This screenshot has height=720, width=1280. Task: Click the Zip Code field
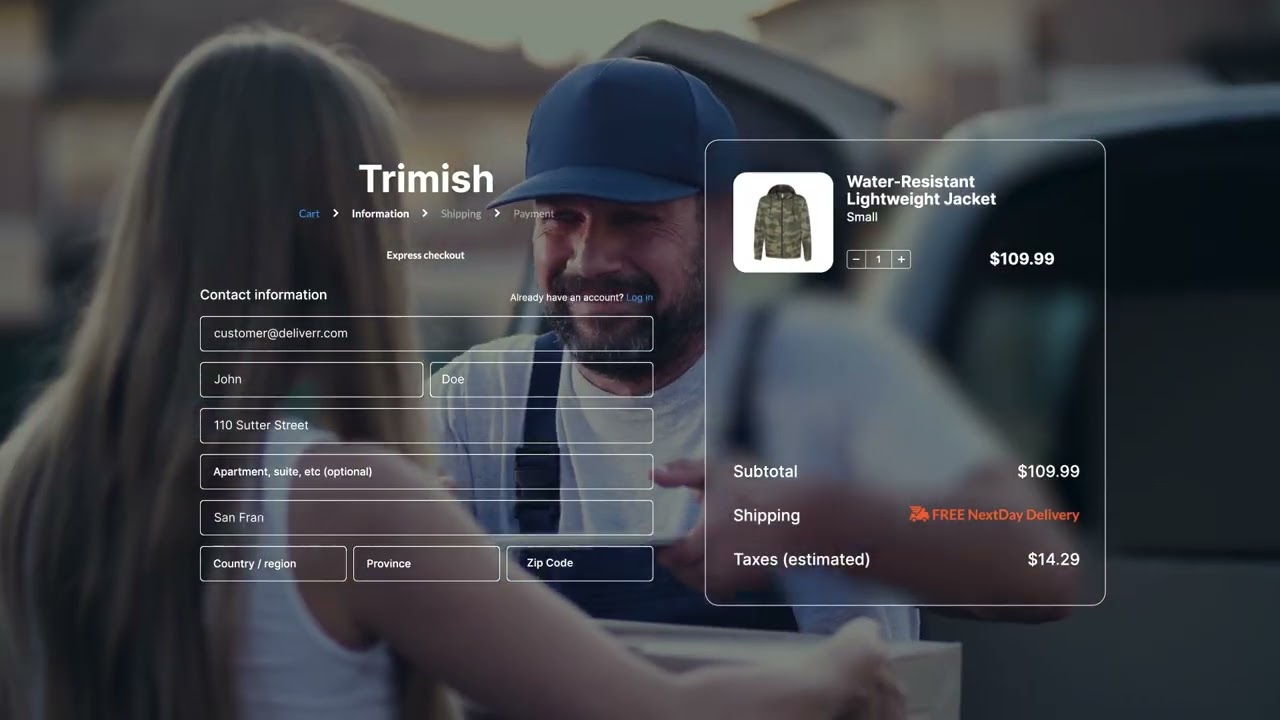pyautogui.click(x=580, y=563)
